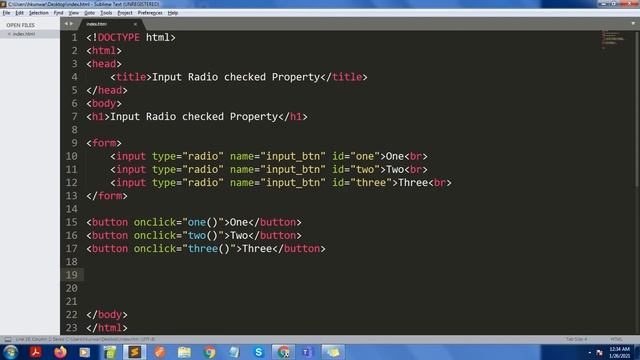640x360 pixels.
Task: Click id="one" attribute on line 10
Action: (356, 156)
